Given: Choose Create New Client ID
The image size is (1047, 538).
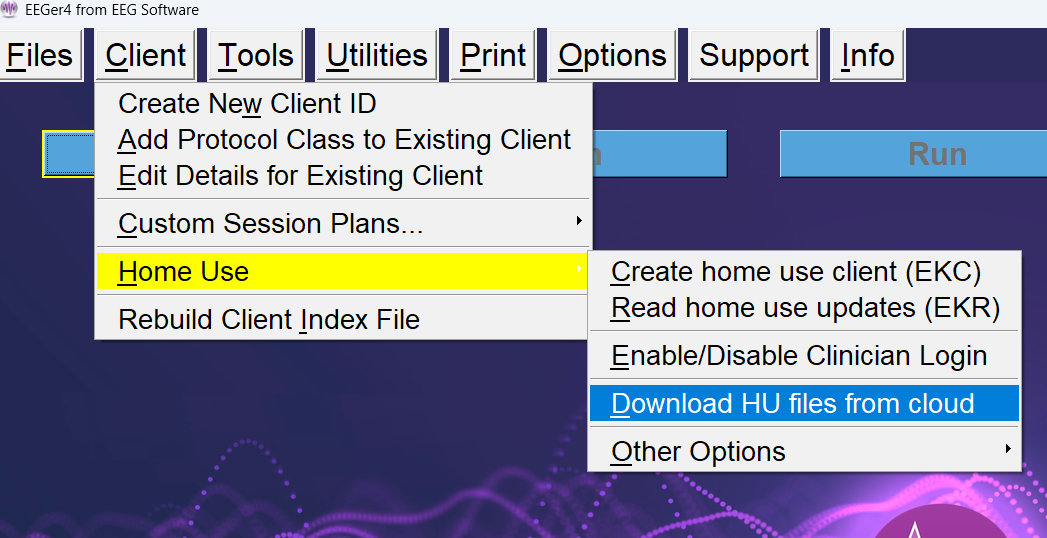Looking at the screenshot, I should [x=343, y=104].
